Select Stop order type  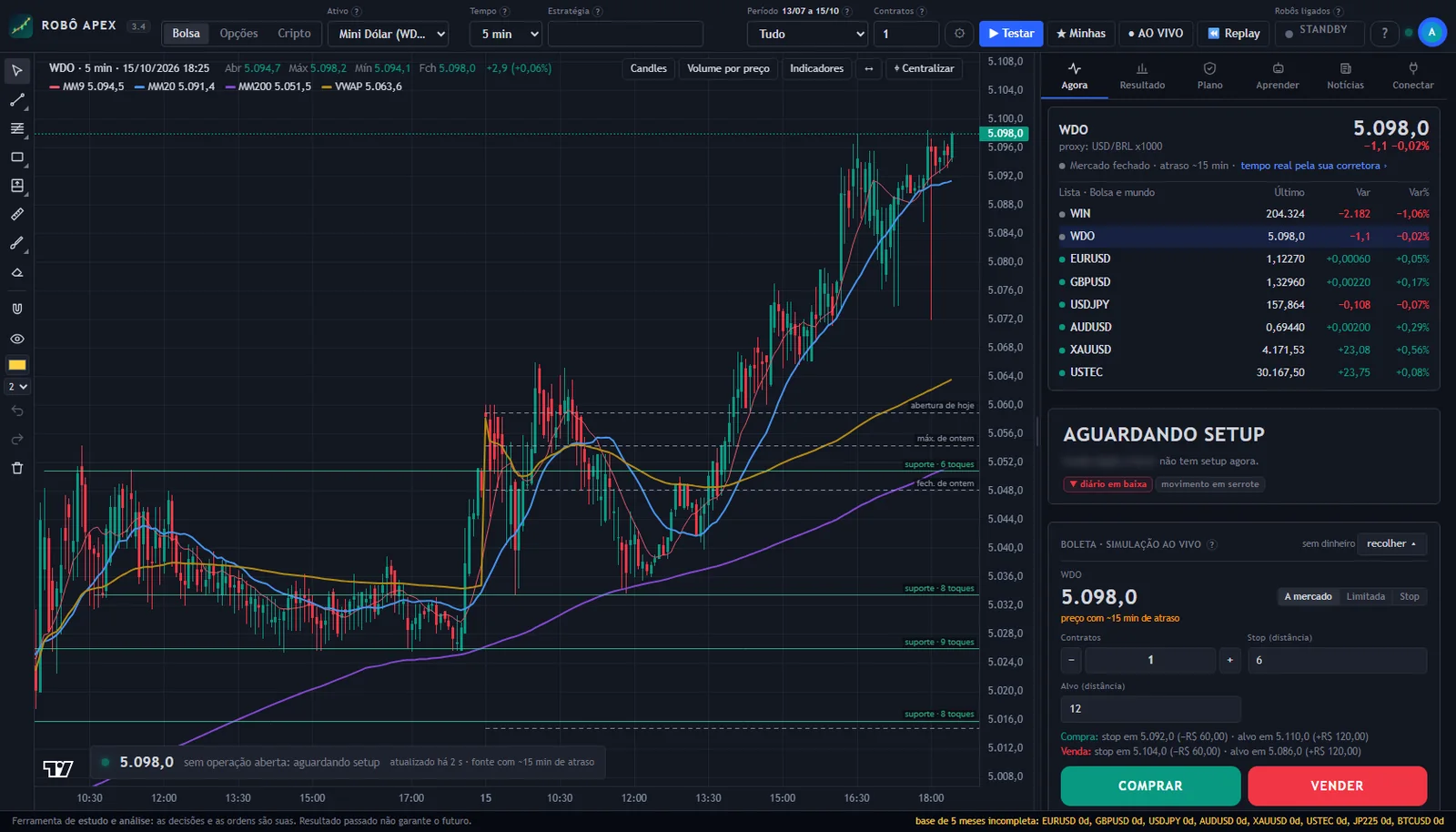pos(1410,597)
